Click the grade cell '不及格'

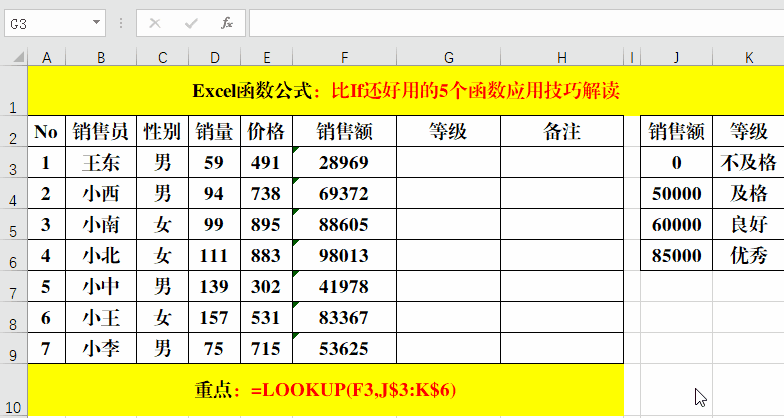point(748,162)
